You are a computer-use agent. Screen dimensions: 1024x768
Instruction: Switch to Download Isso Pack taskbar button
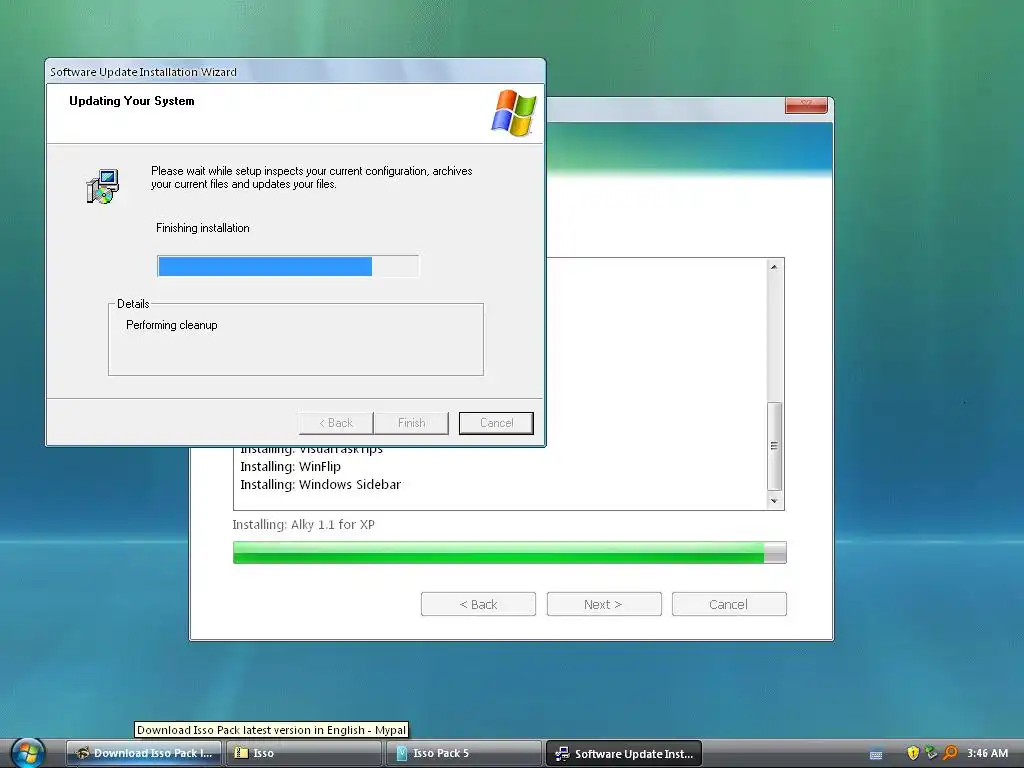(x=144, y=753)
